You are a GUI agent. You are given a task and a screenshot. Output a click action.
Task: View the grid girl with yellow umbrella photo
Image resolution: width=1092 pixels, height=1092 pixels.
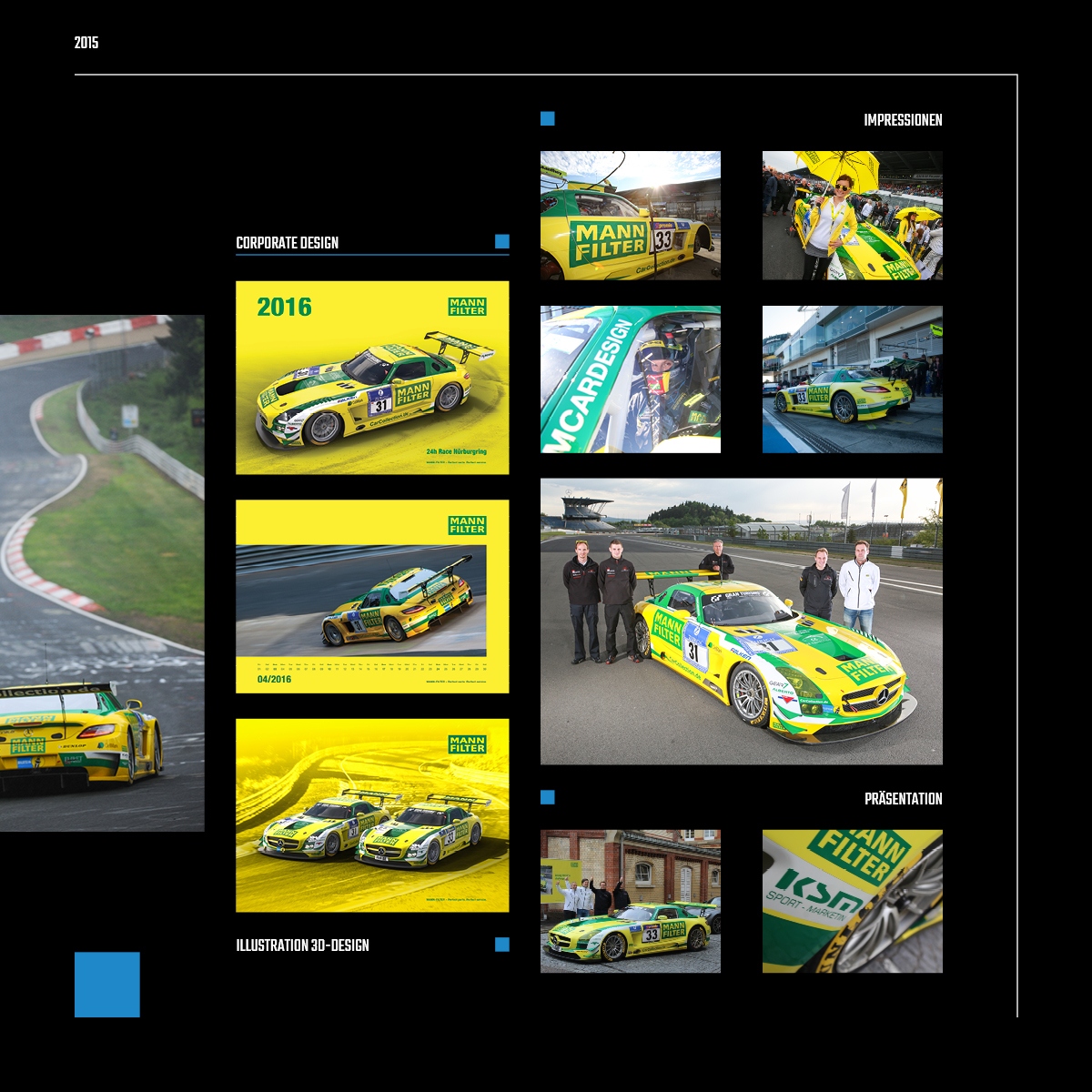point(852,215)
